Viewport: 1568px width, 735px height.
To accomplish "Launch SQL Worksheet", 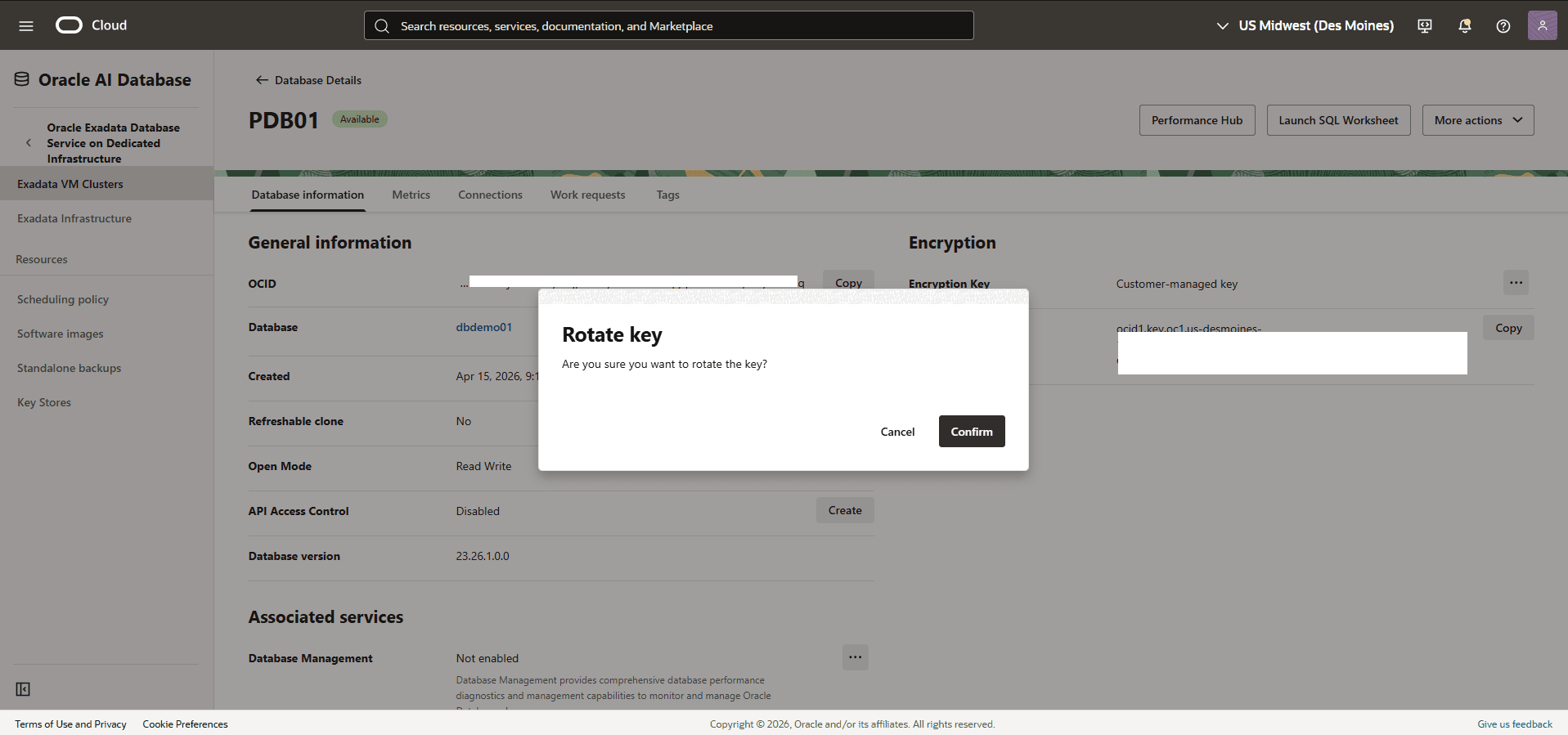I will click(1338, 120).
